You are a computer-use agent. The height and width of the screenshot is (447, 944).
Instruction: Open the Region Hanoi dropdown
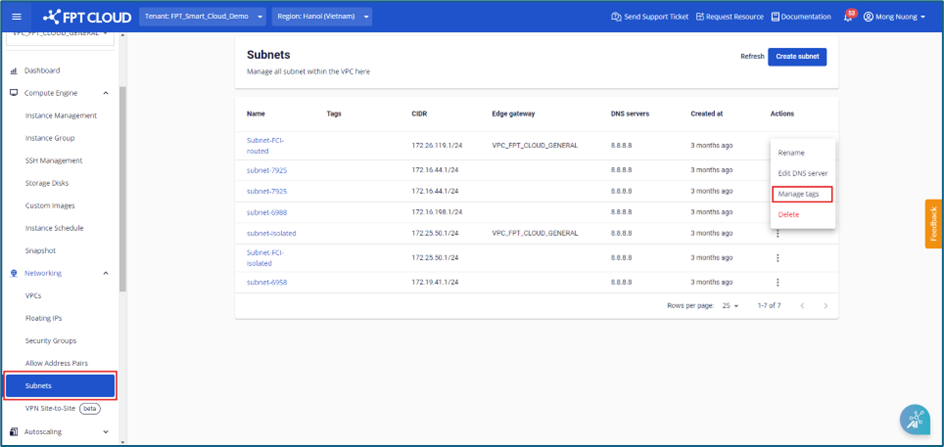323,17
